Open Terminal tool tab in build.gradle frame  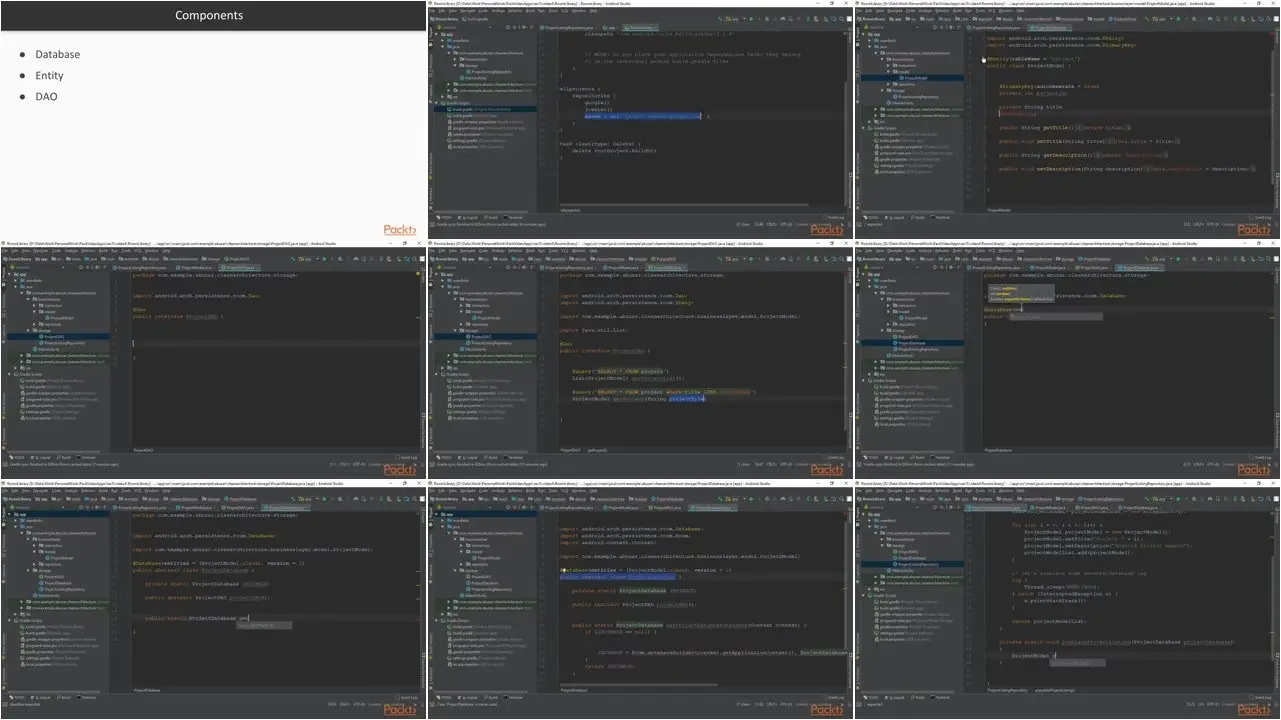click(x=514, y=217)
